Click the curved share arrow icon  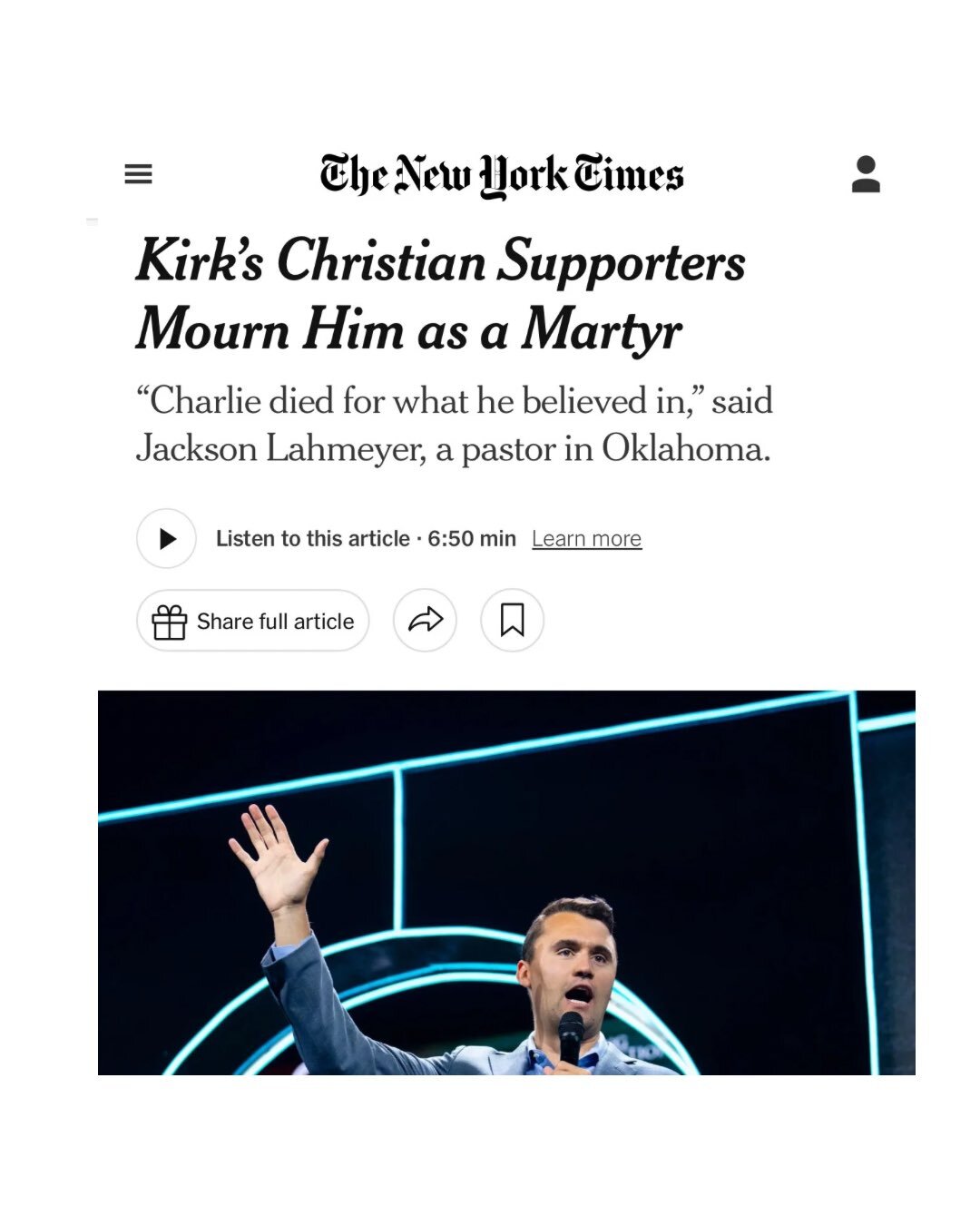[x=425, y=621]
